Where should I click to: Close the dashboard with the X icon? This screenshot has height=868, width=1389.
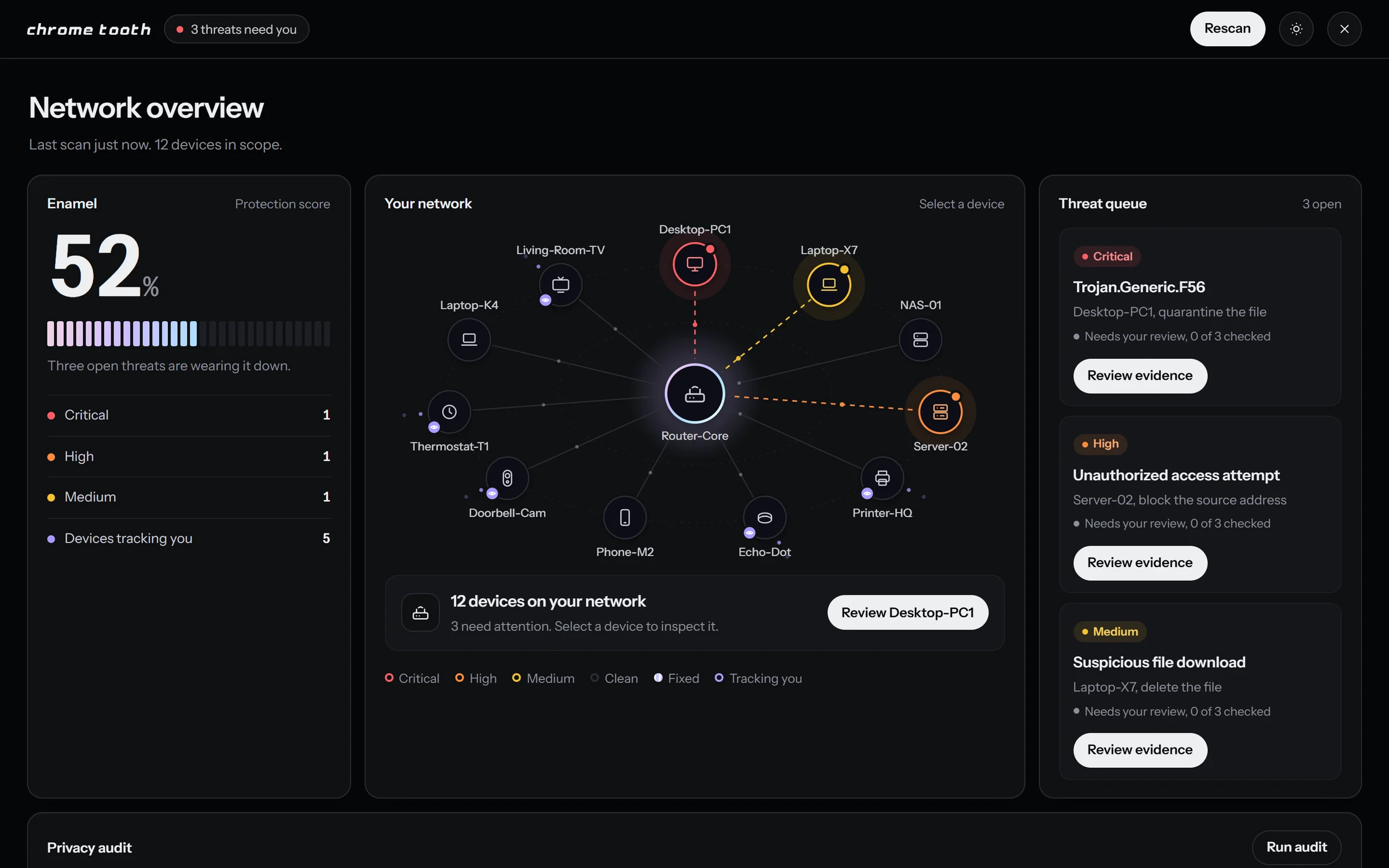click(x=1344, y=29)
